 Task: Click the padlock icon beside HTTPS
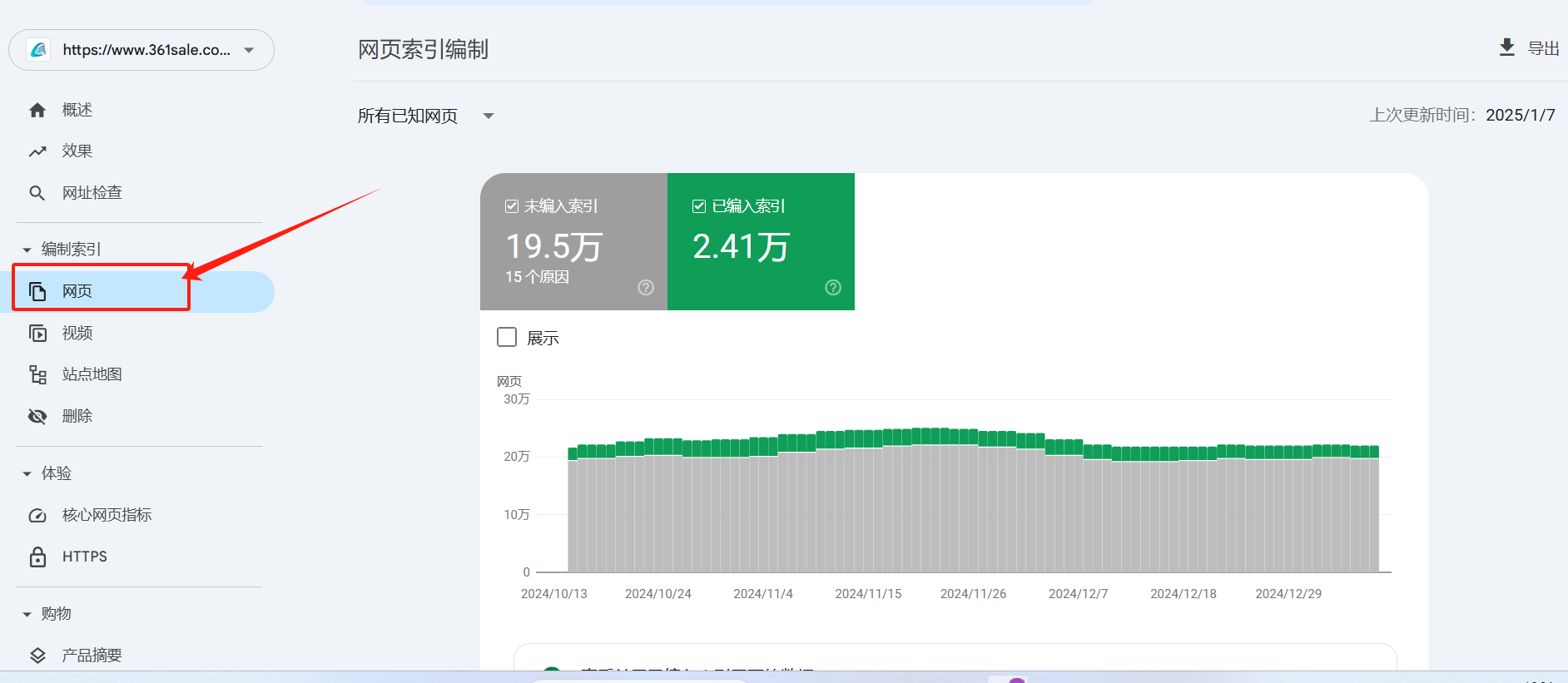(x=37, y=557)
